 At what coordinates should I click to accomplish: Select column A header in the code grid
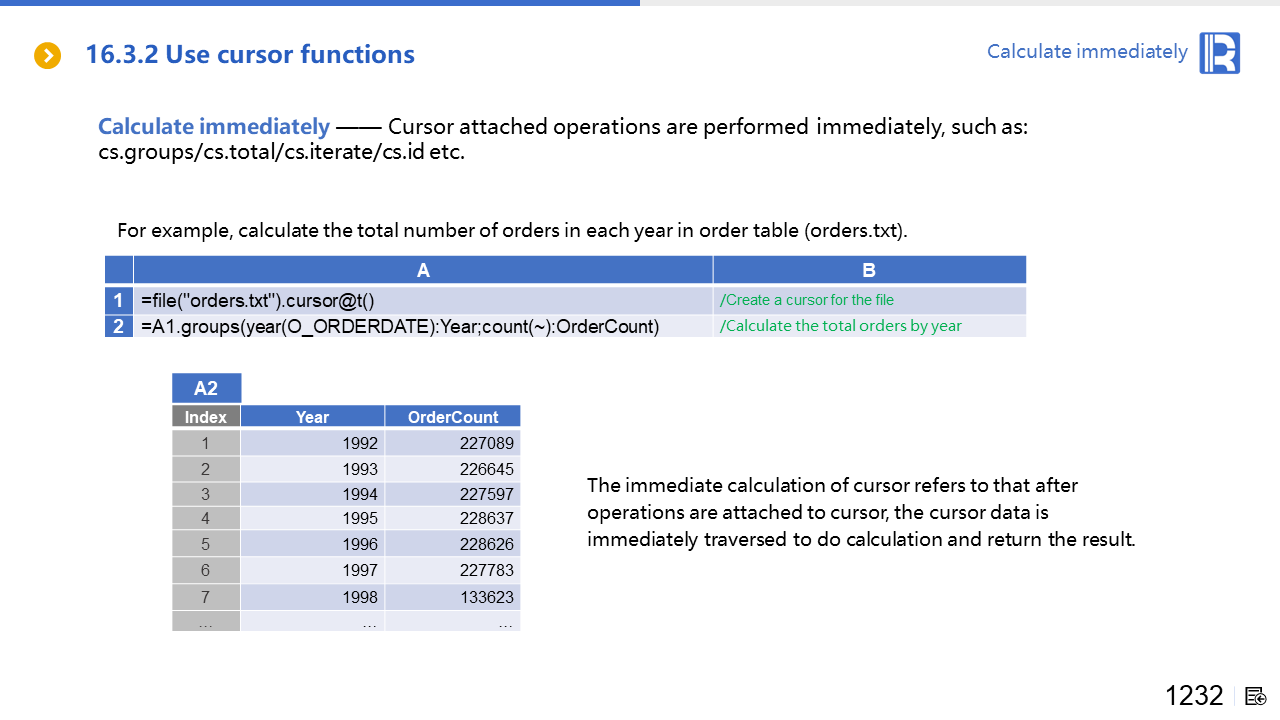423,270
